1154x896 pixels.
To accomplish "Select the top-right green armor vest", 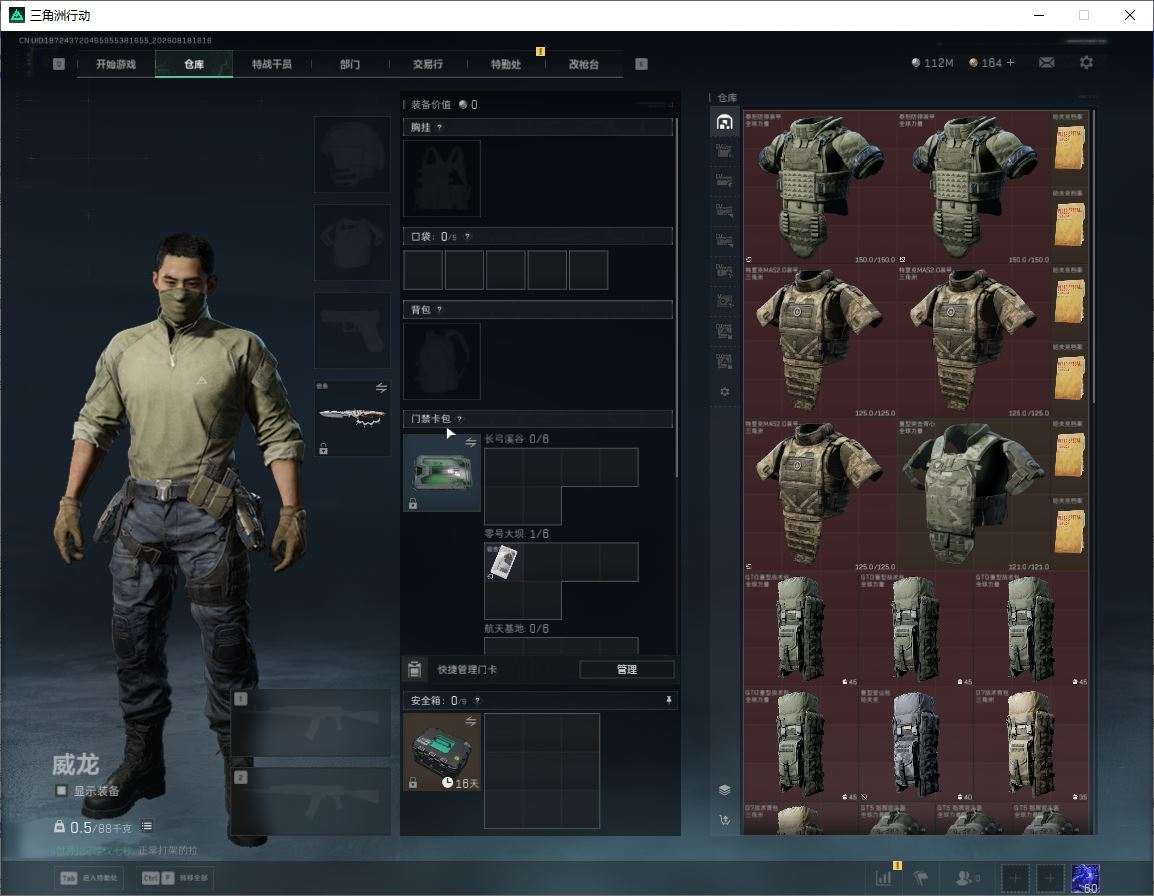I will (973, 187).
